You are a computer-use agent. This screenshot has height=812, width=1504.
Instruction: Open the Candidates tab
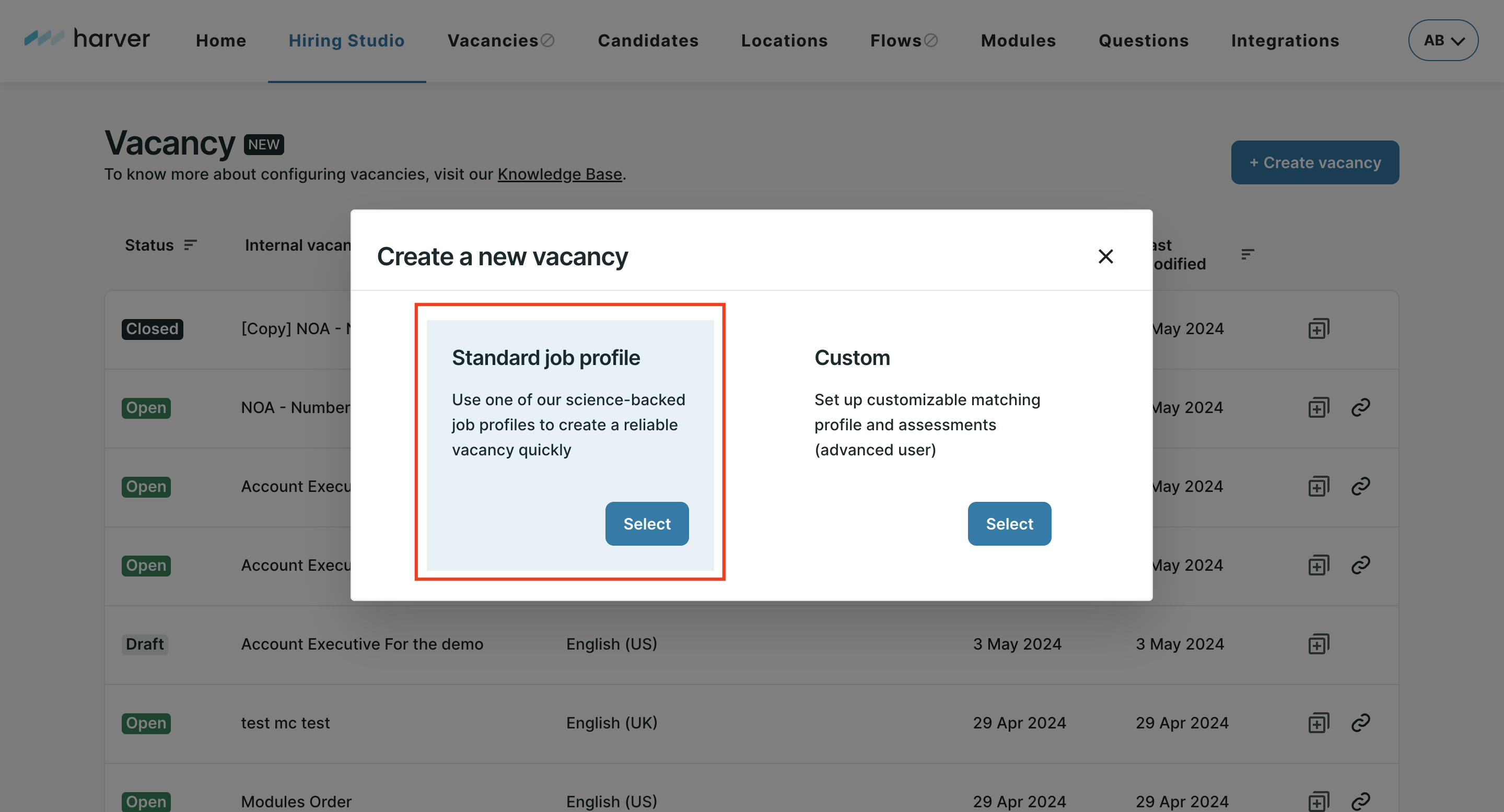point(648,40)
